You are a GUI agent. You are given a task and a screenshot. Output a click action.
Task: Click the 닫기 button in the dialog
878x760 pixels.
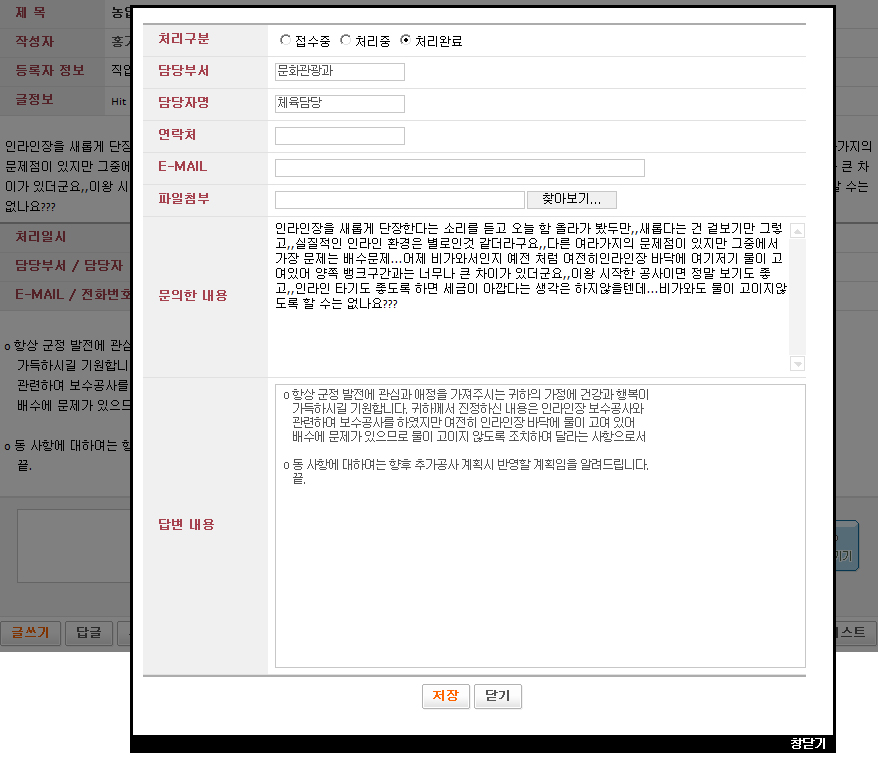(x=498, y=696)
